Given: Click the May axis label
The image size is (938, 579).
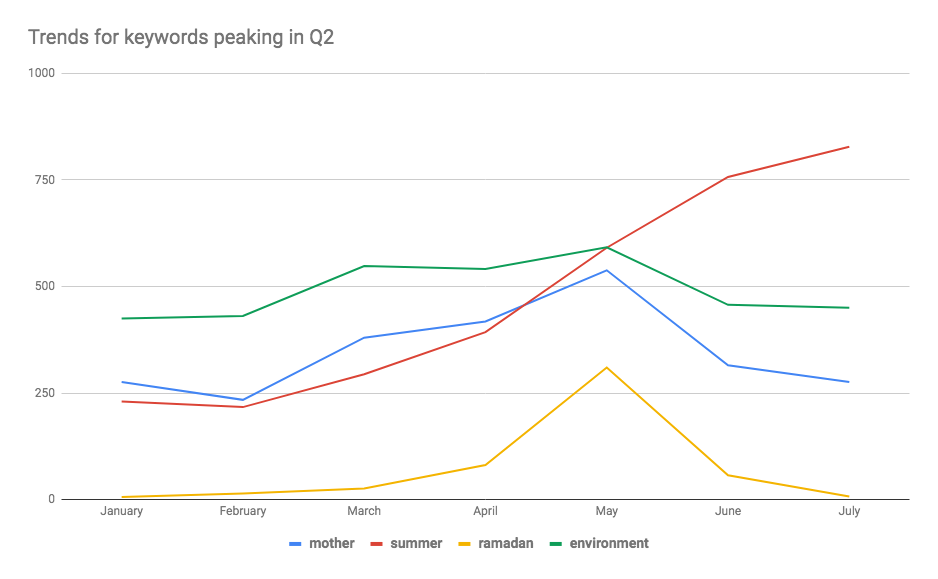Looking at the screenshot, I should [607, 511].
